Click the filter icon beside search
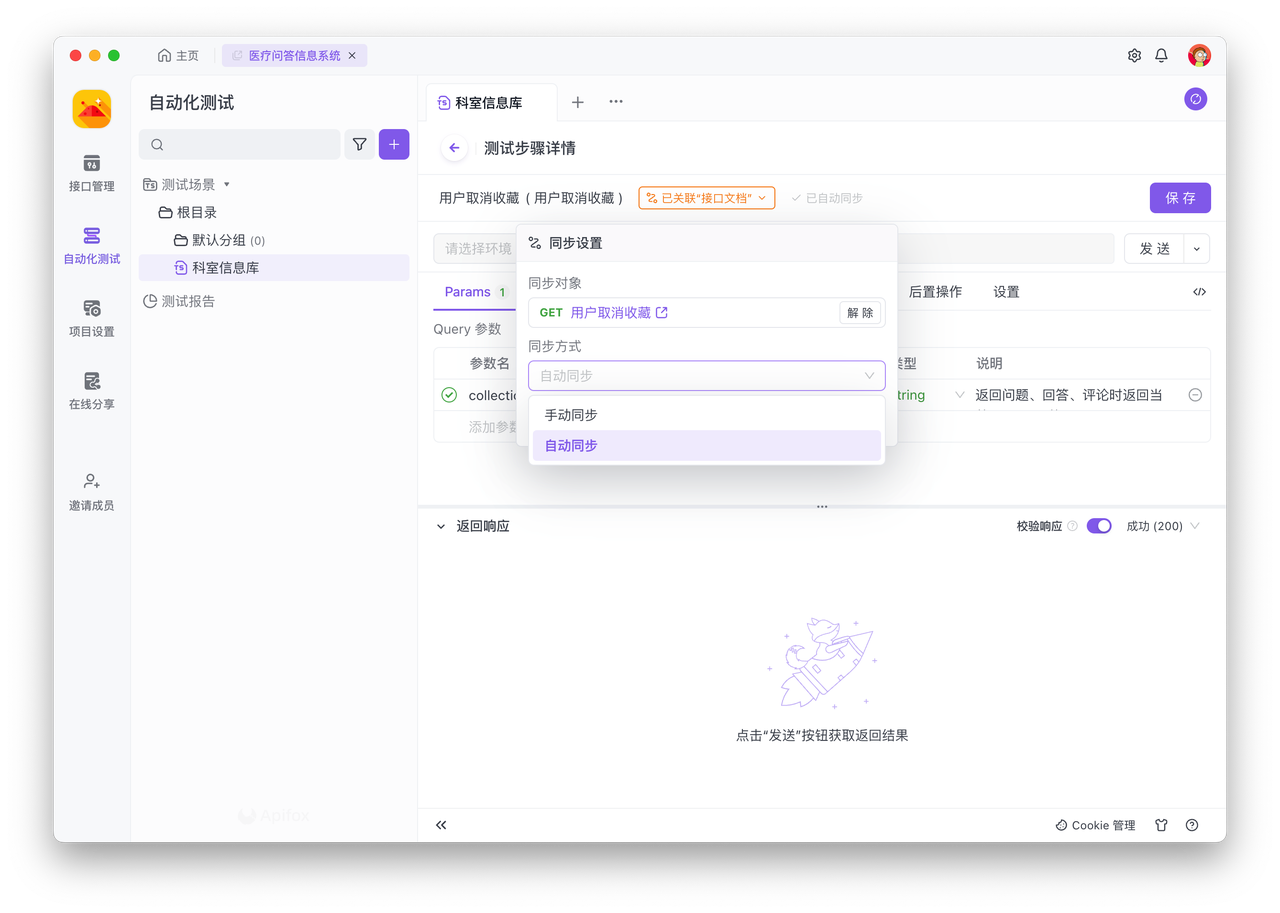 [x=359, y=145]
